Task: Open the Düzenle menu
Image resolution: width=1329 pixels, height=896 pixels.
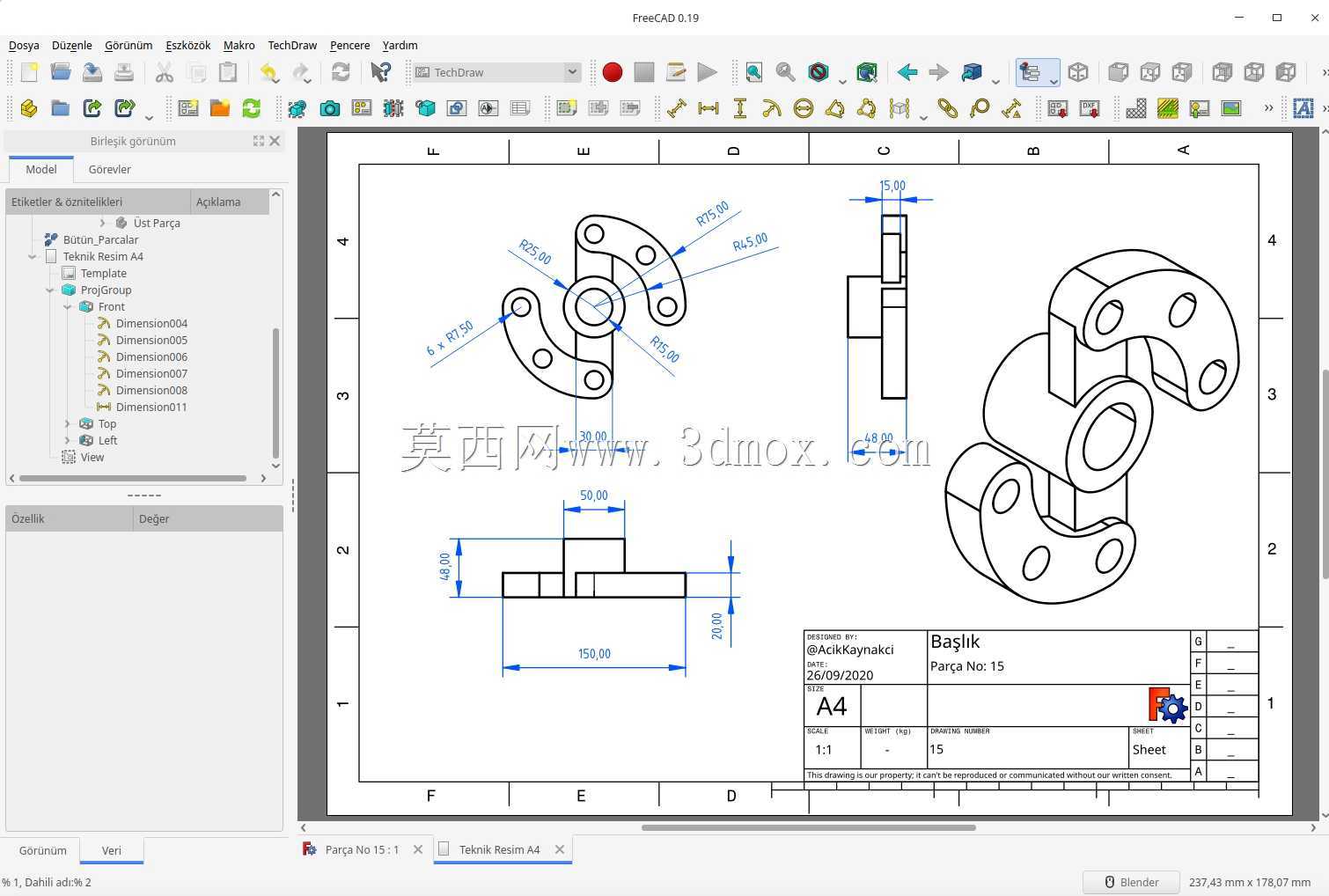Action: click(x=72, y=45)
